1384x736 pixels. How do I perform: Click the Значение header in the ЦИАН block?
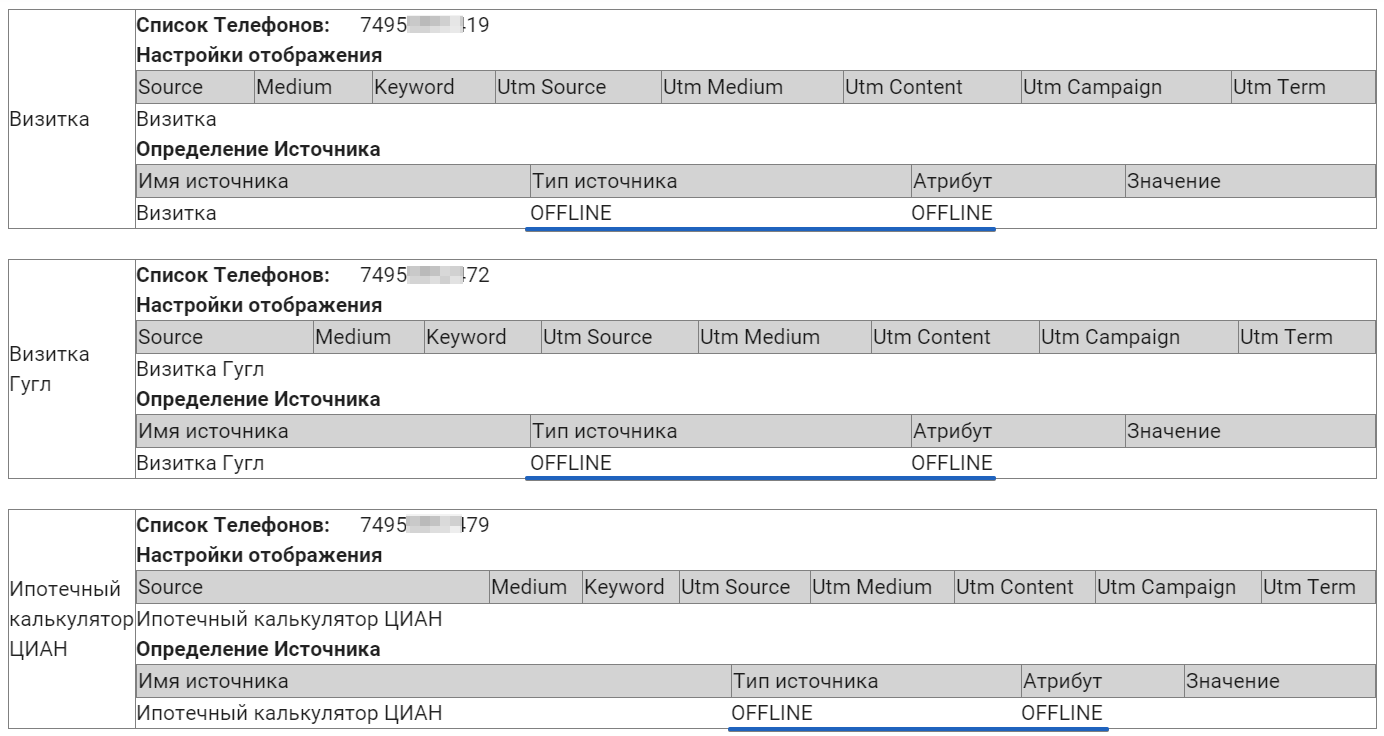coord(1280,681)
